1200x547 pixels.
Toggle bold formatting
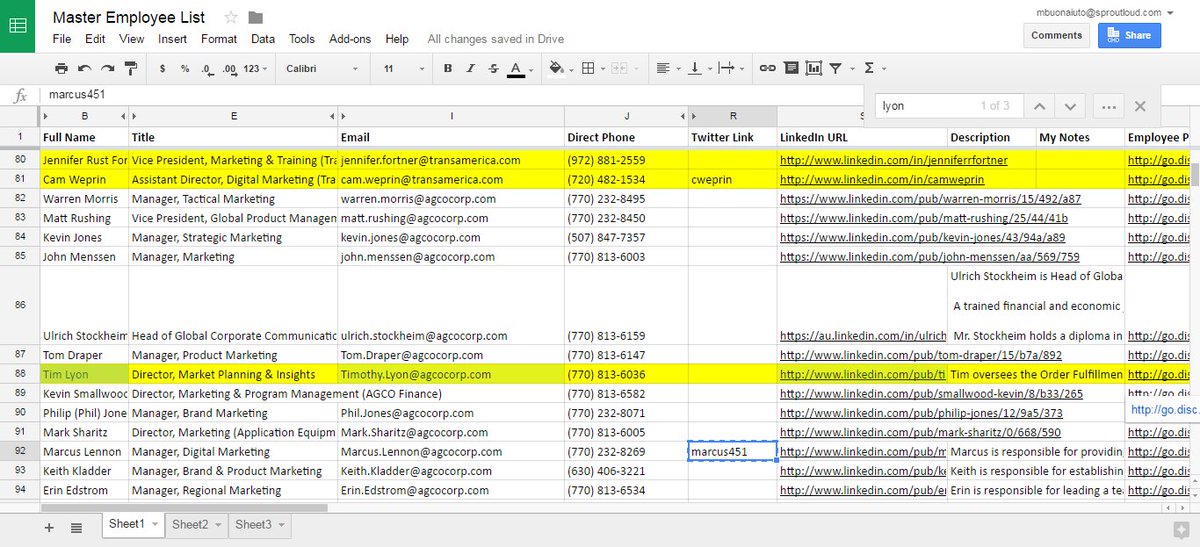(x=448, y=69)
